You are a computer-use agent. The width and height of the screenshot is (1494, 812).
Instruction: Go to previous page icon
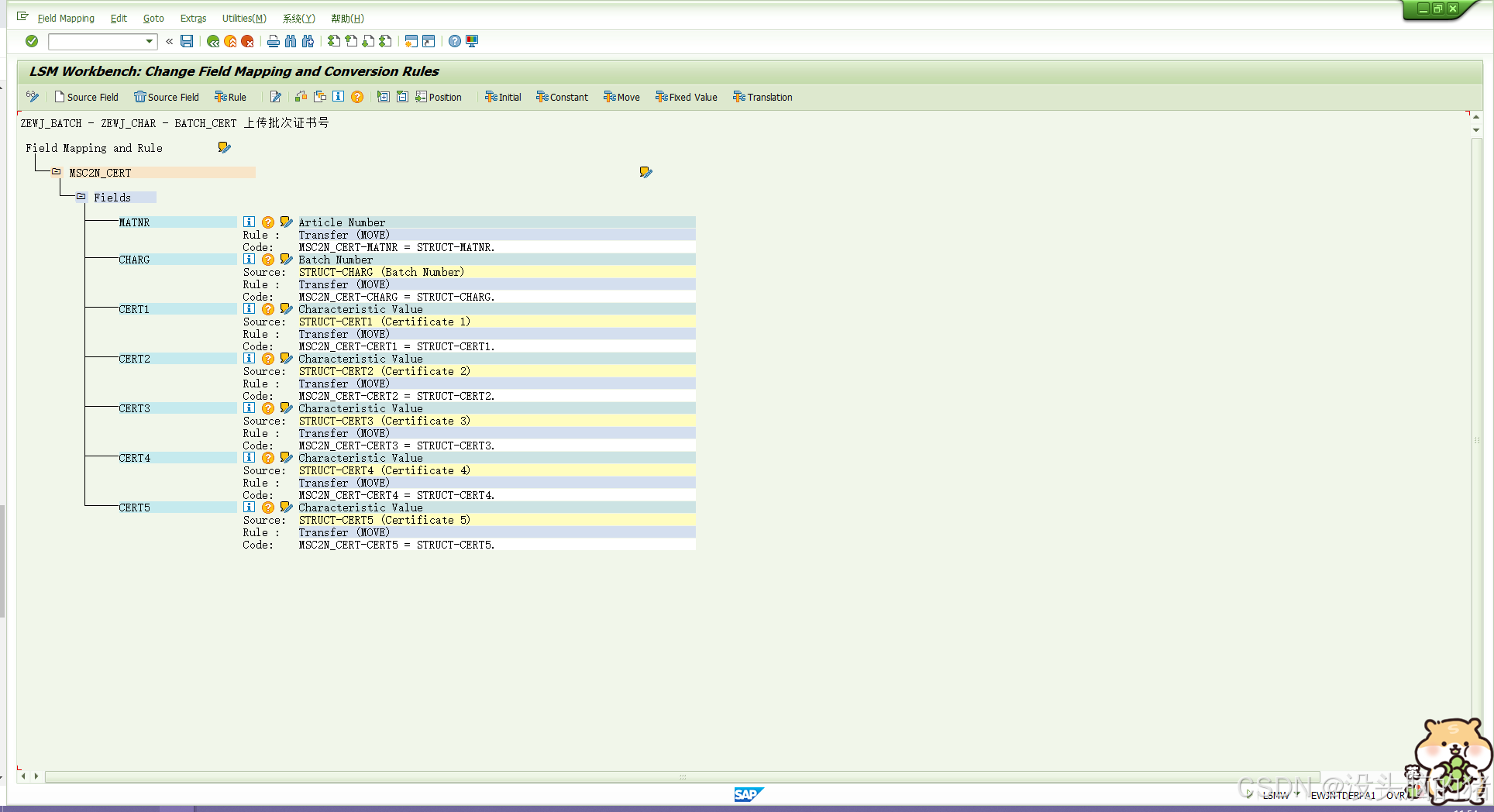click(x=351, y=41)
